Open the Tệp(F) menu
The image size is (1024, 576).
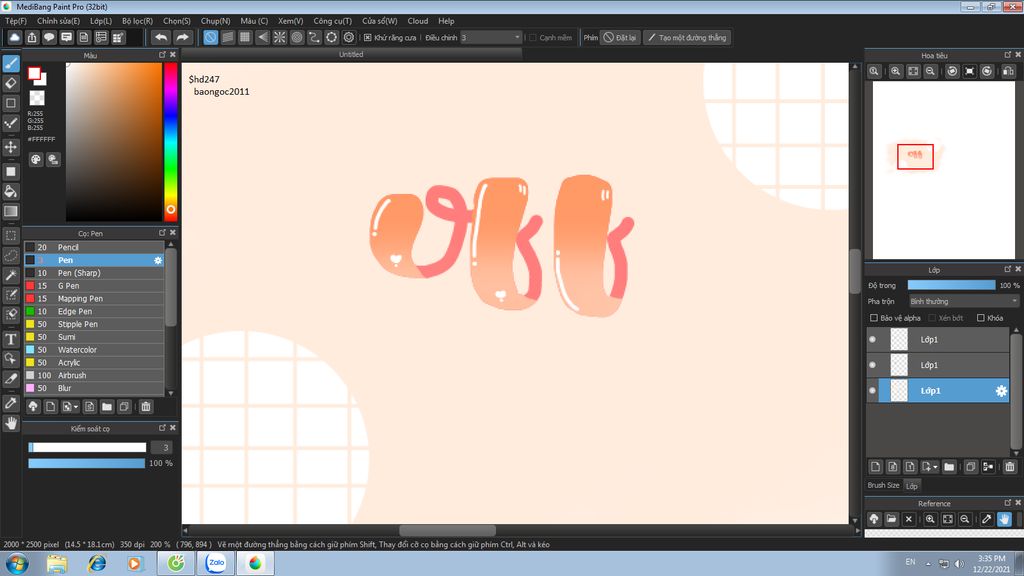coord(16,21)
